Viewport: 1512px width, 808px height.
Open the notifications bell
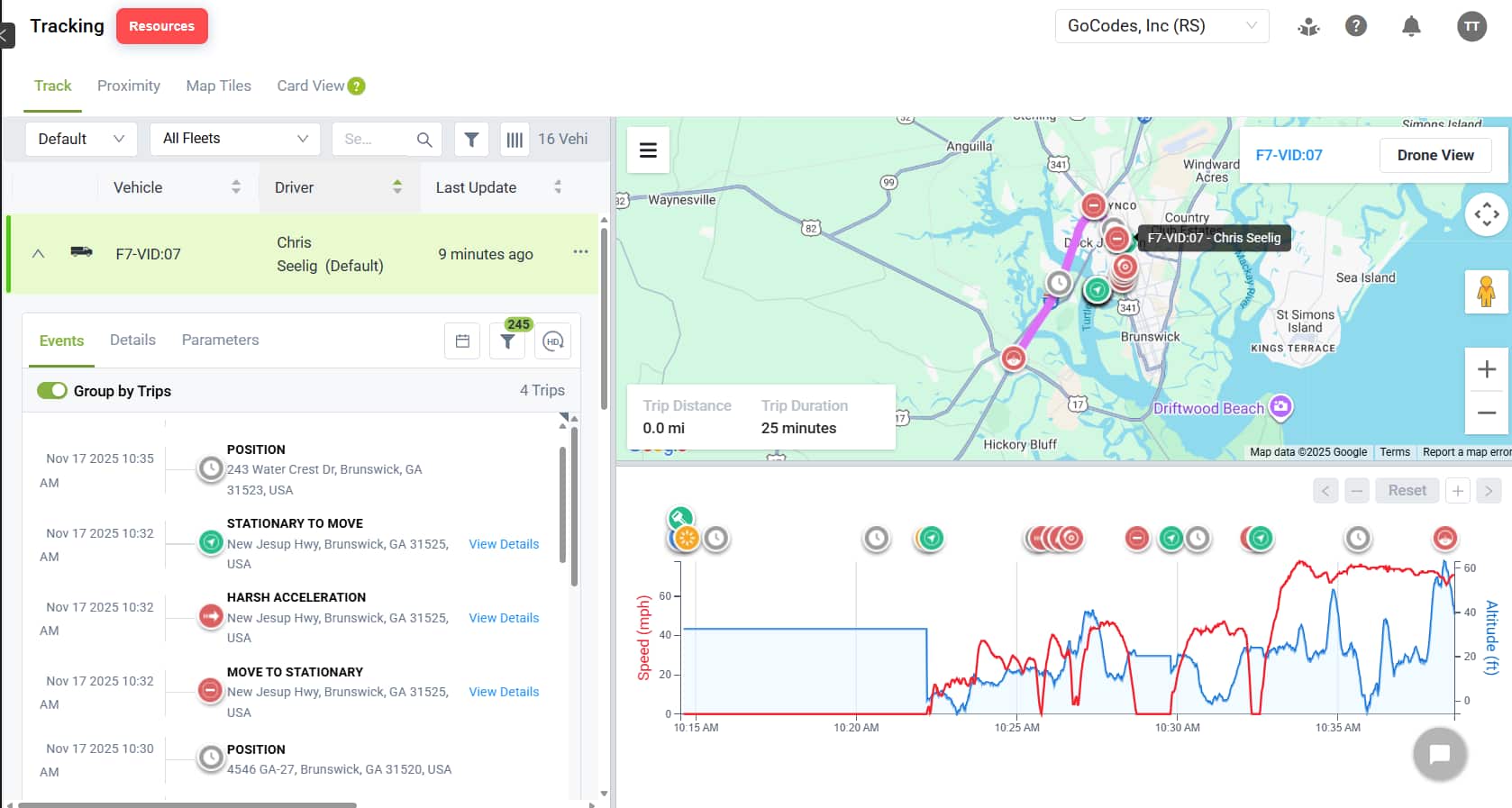1411,26
